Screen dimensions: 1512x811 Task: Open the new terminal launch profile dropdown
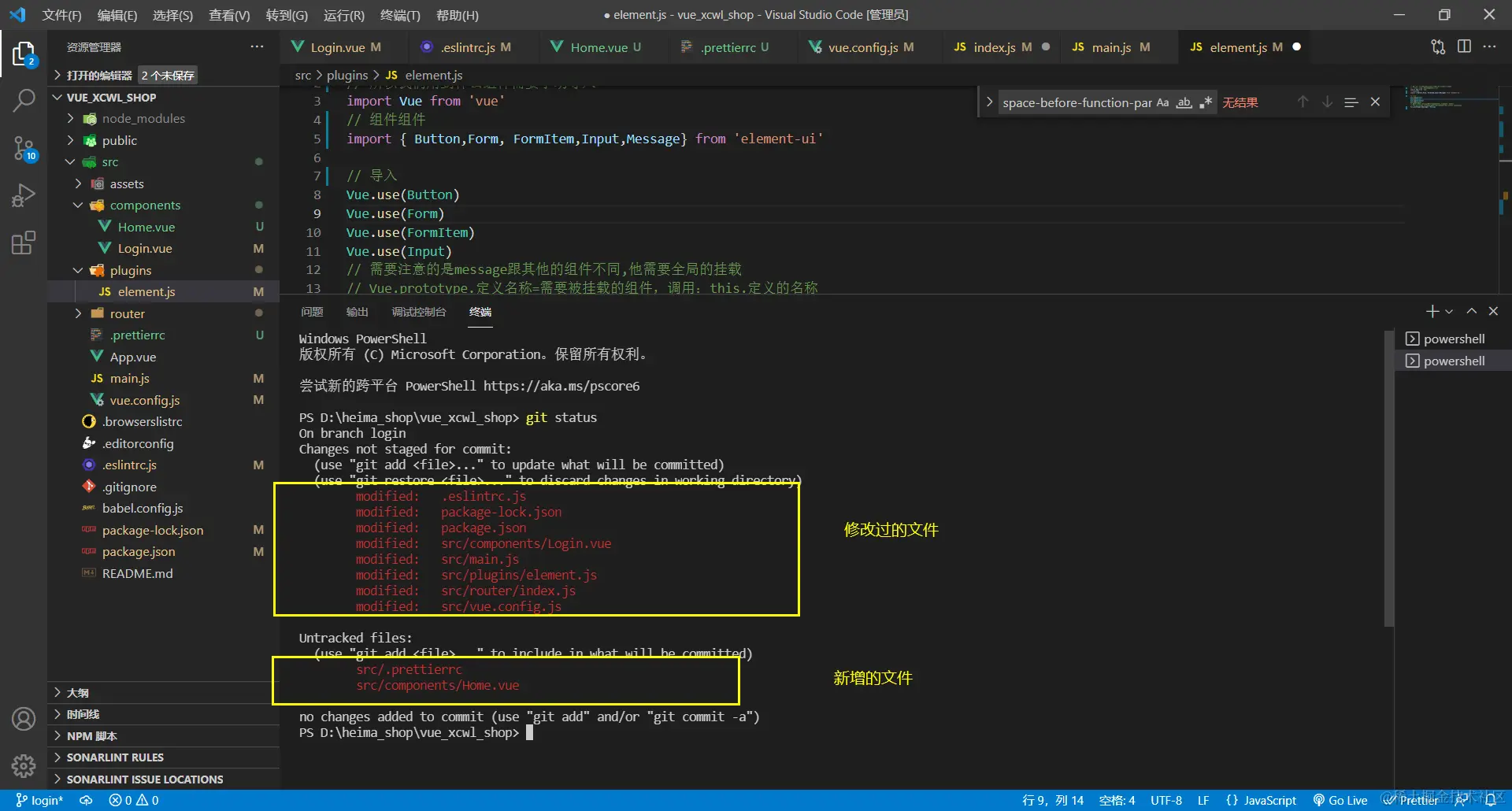tap(1449, 312)
